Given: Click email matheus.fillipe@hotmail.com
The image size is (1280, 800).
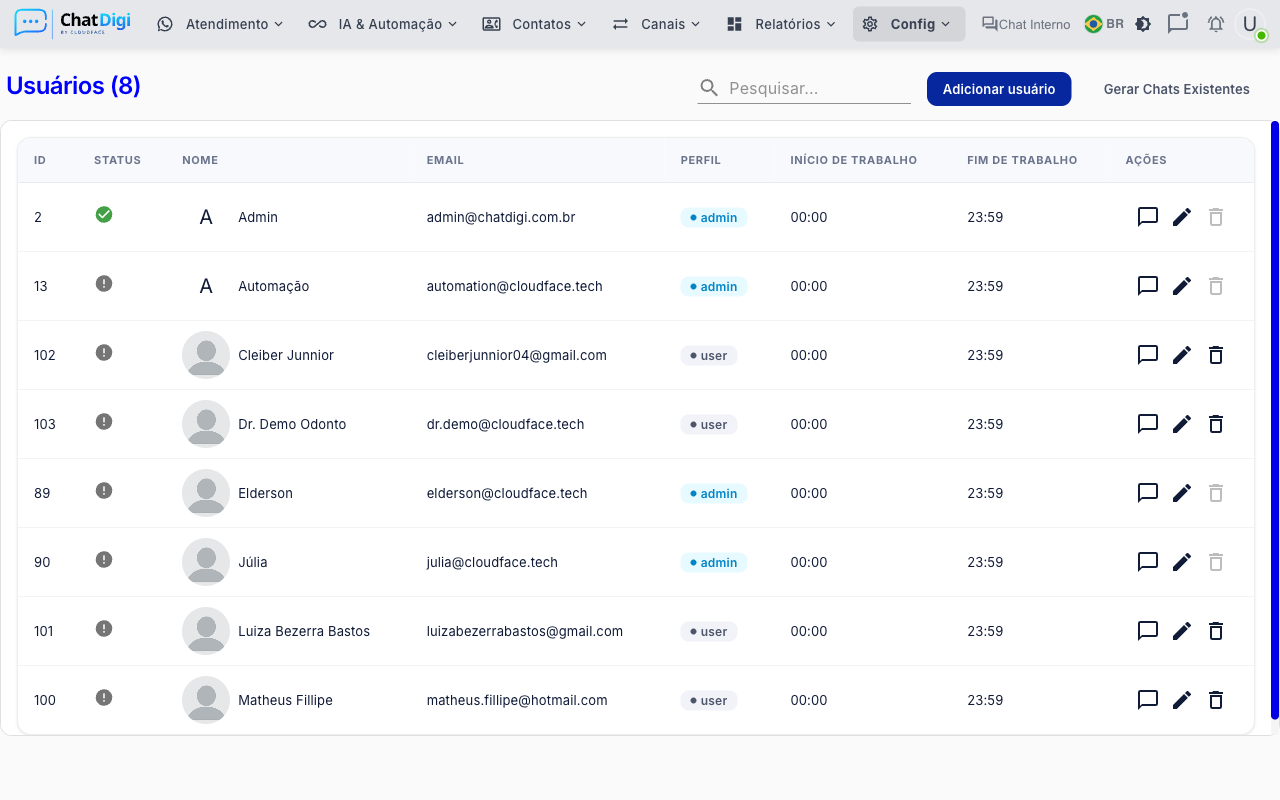Looking at the screenshot, I should click(x=517, y=700).
